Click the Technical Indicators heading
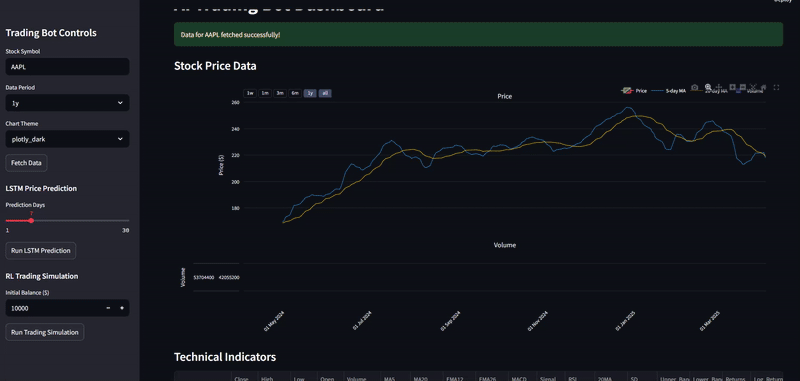This screenshot has height=381, width=800. click(x=225, y=357)
